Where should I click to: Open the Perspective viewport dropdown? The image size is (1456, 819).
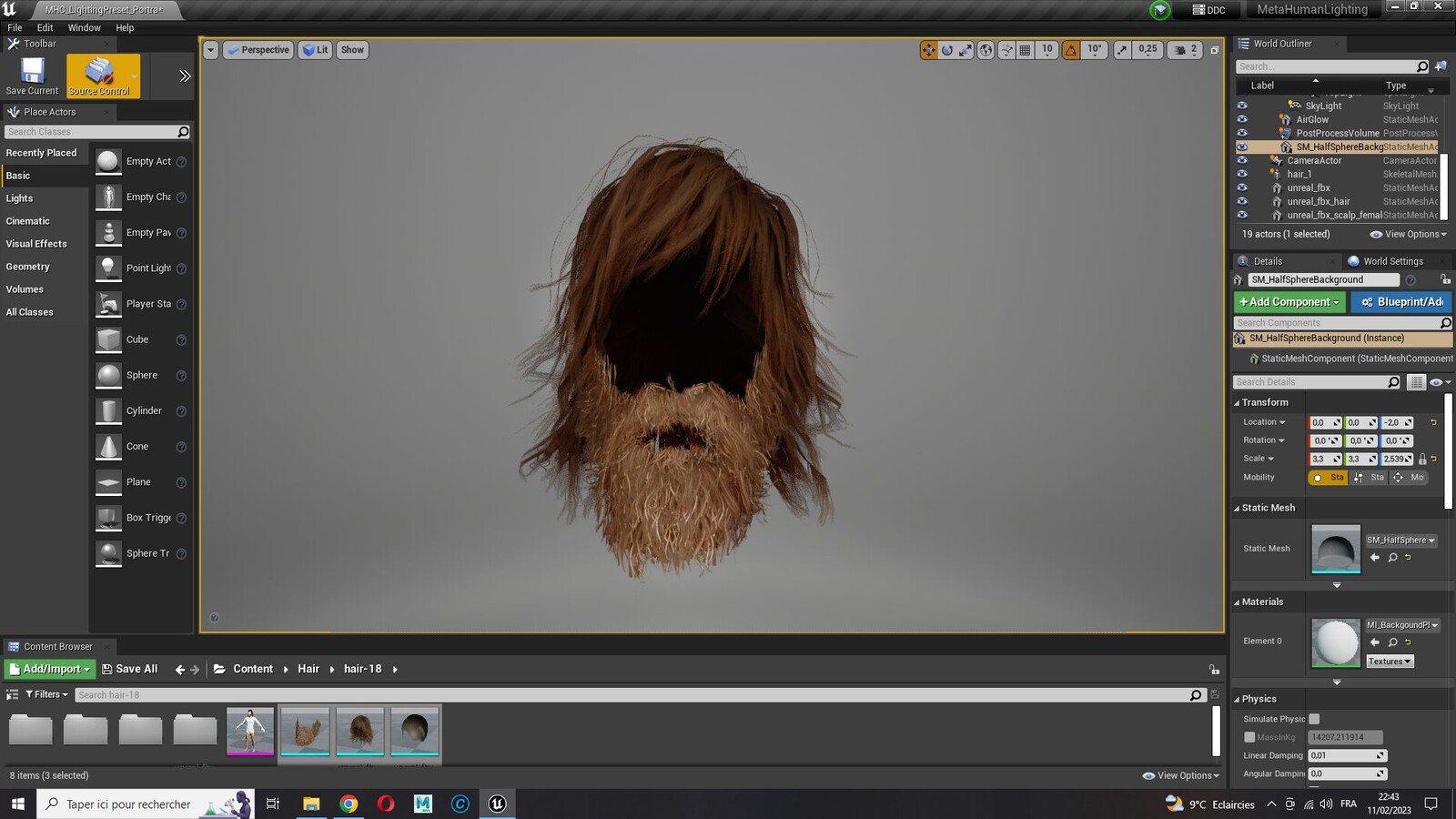(x=258, y=50)
